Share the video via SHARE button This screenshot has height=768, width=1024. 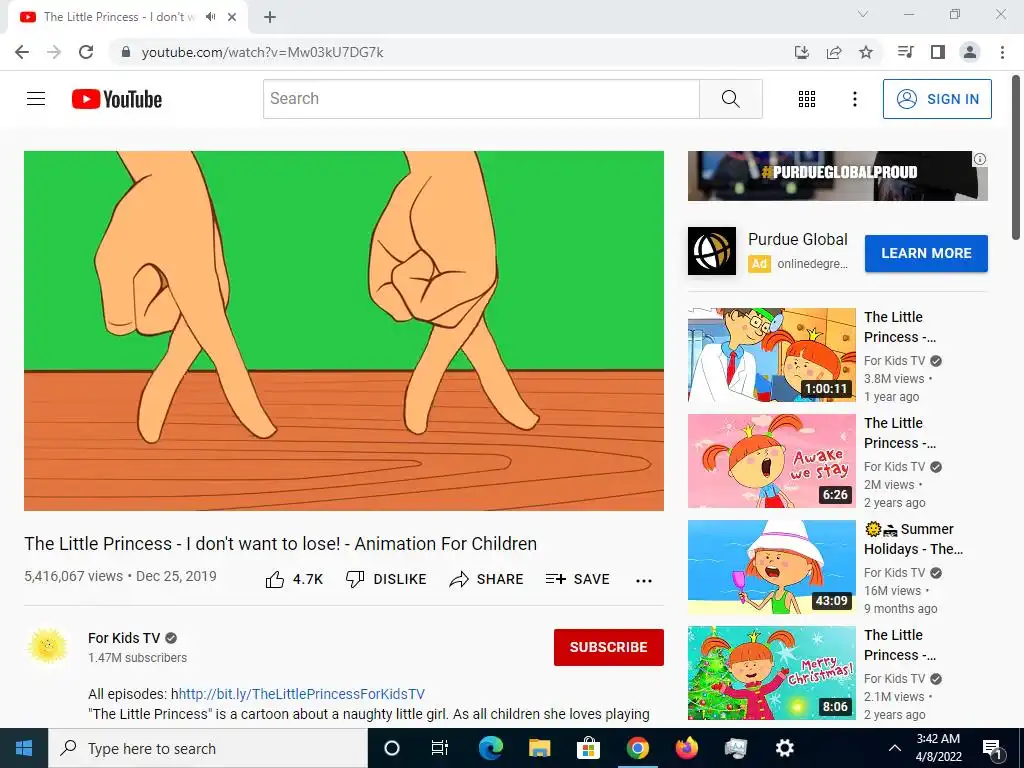click(487, 579)
